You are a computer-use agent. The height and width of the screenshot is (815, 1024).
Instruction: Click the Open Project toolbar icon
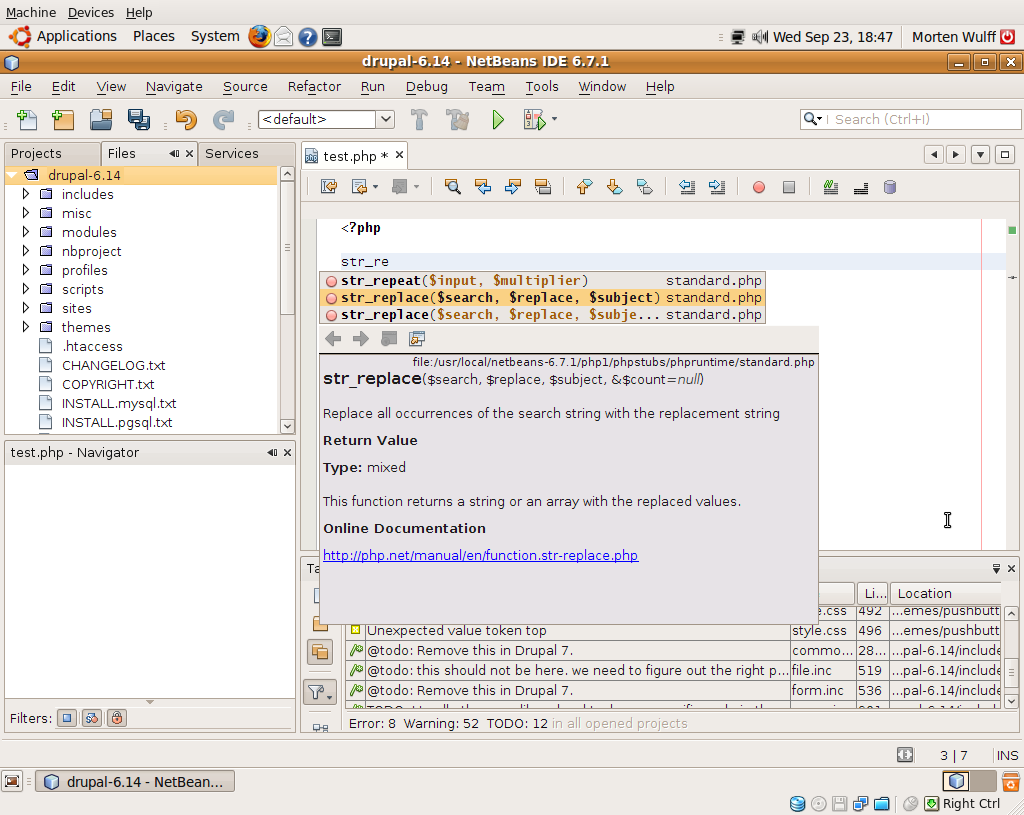click(x=101, y=120)
